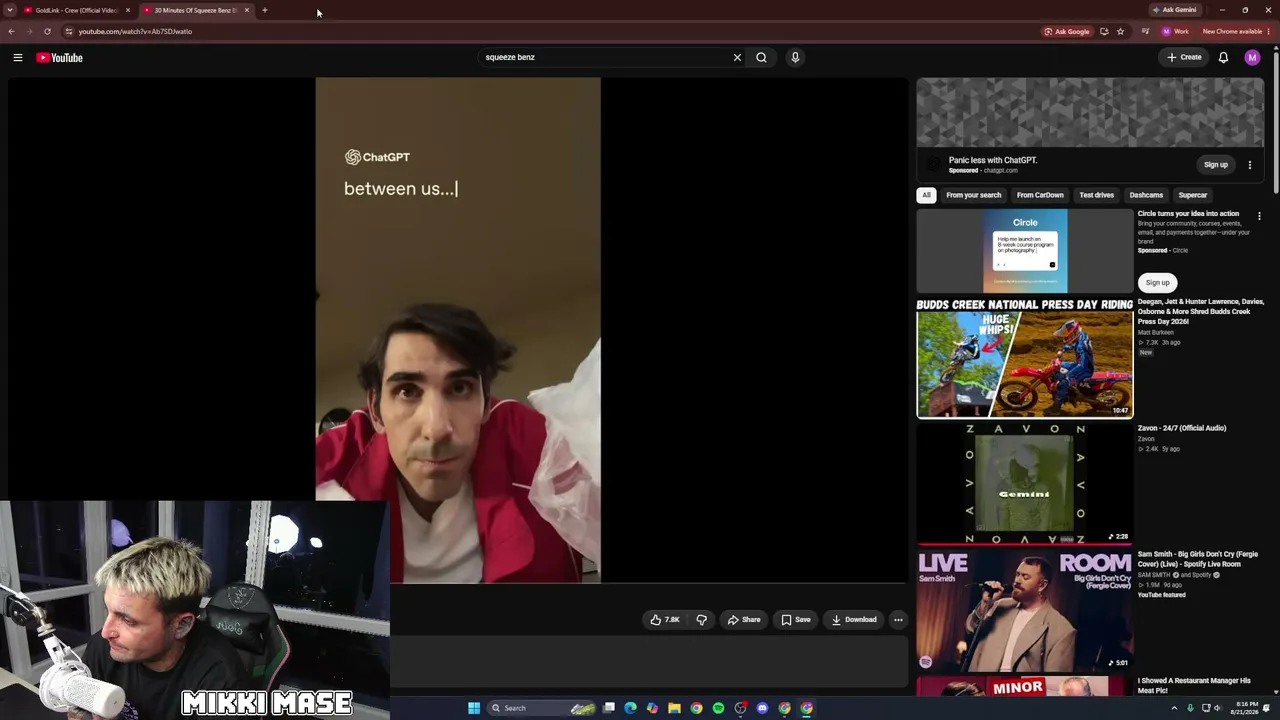Open the Ask Gemini panel

(x=1174, y=10)
